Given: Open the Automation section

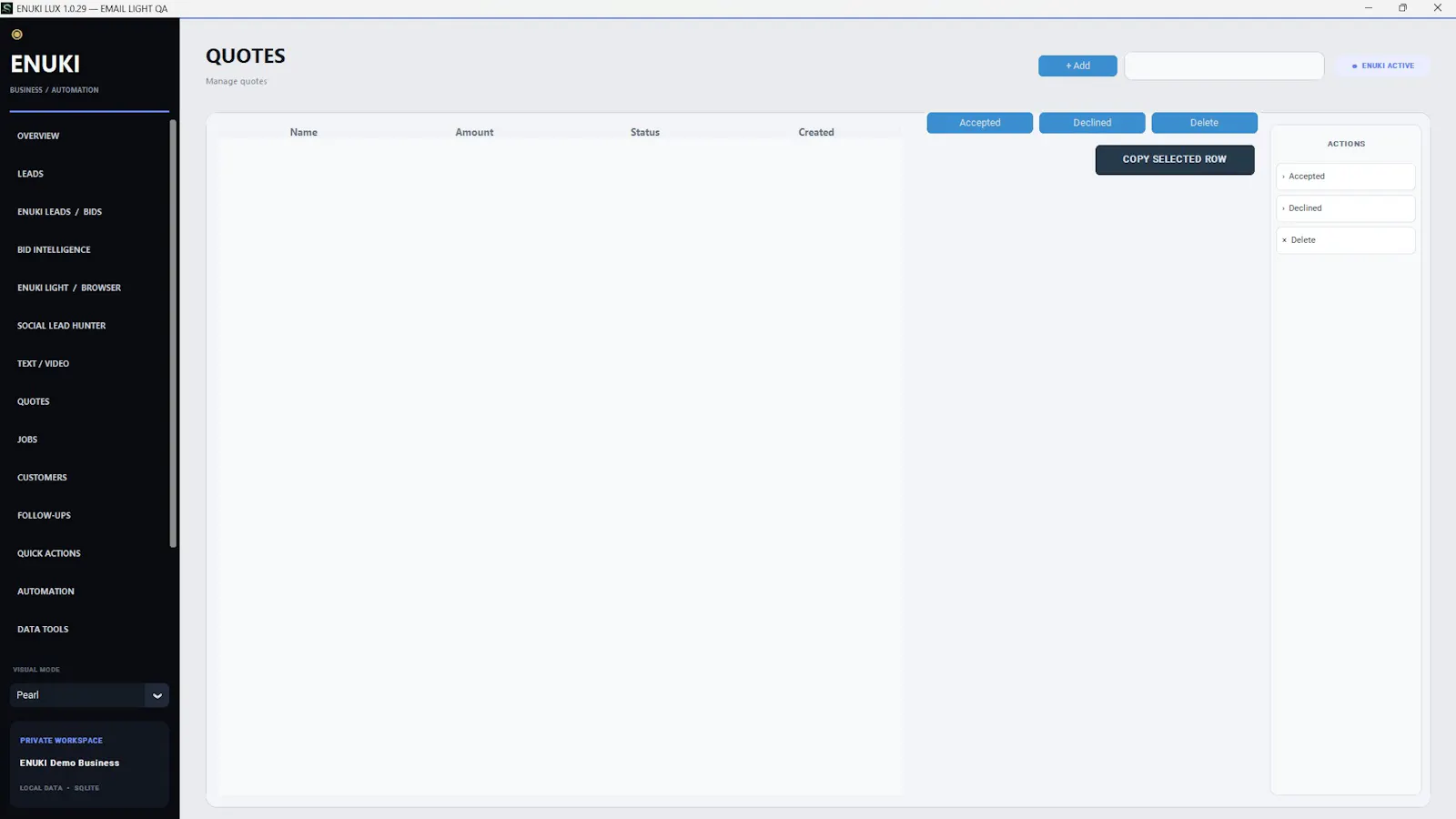Looking at the screenshot, I should (45, 591).
